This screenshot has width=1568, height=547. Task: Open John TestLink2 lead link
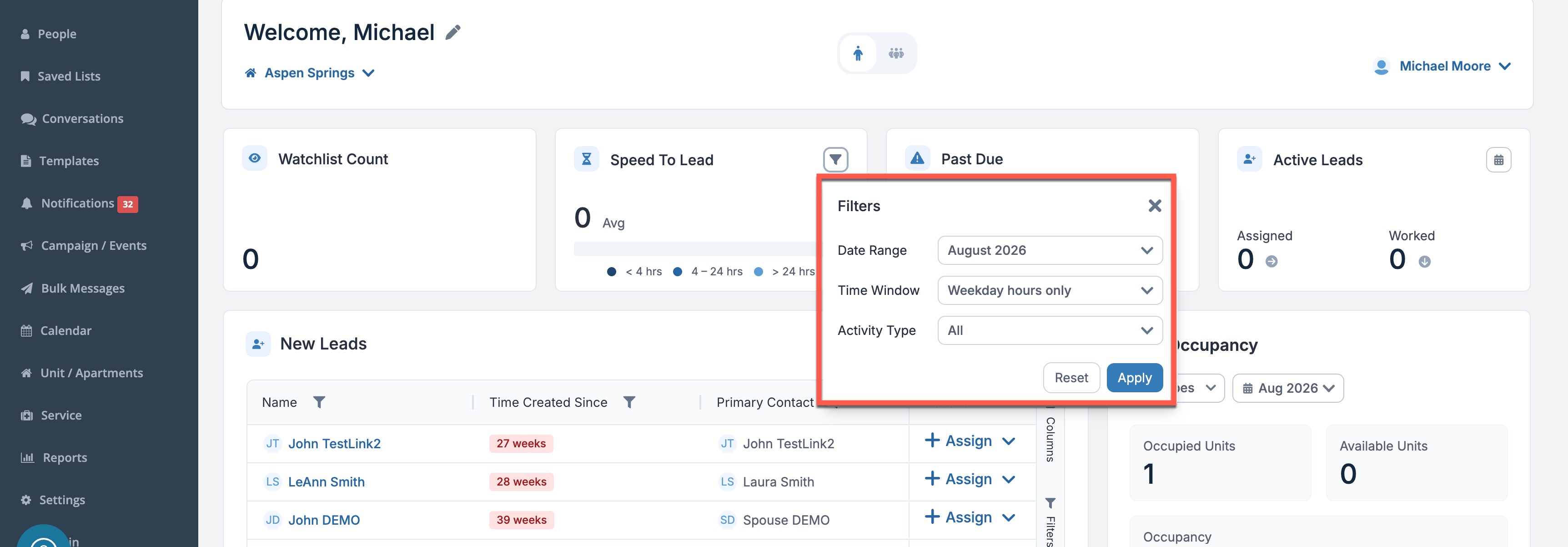click(334, 443)
